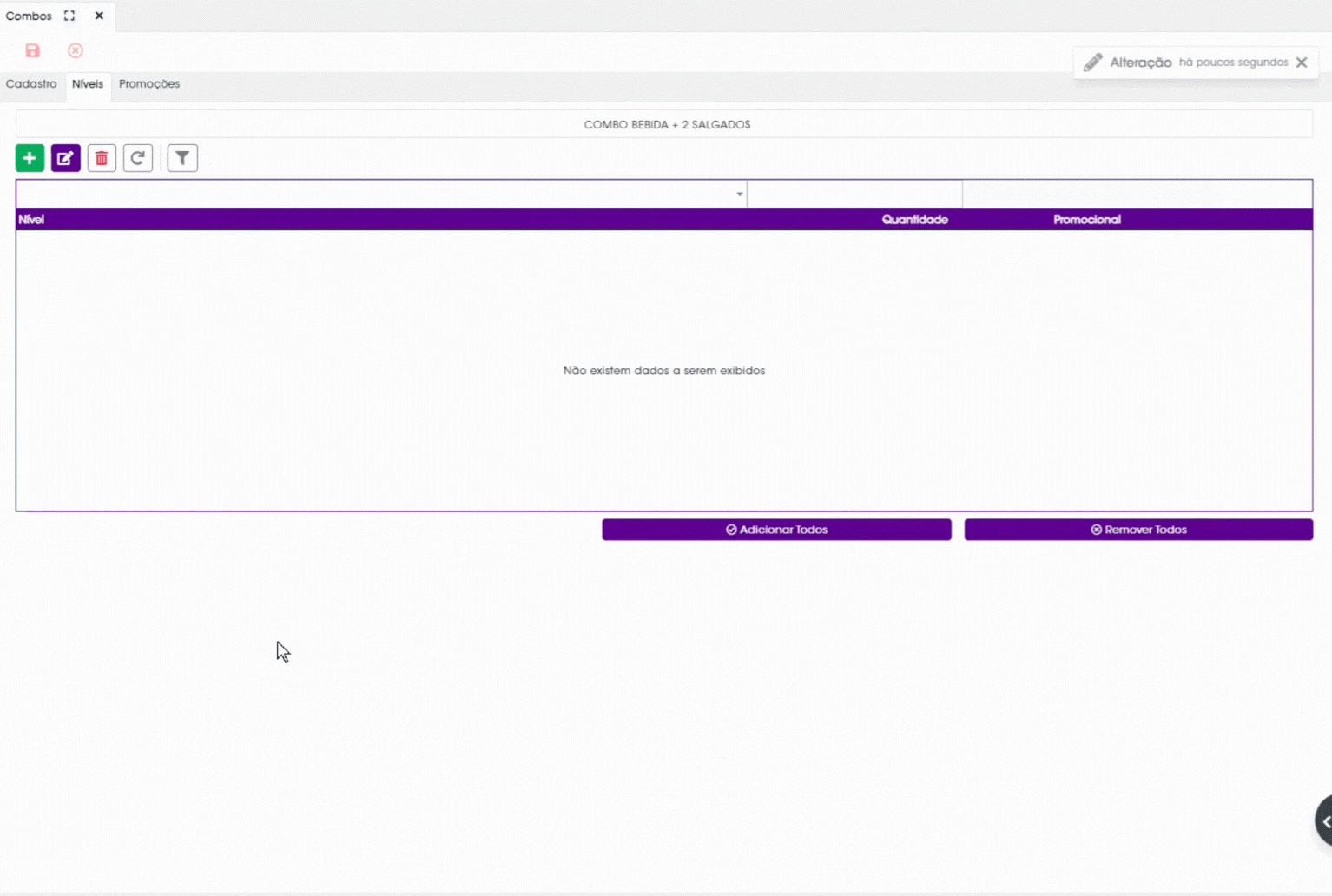Open the filter funnel icon

point(182,158)
